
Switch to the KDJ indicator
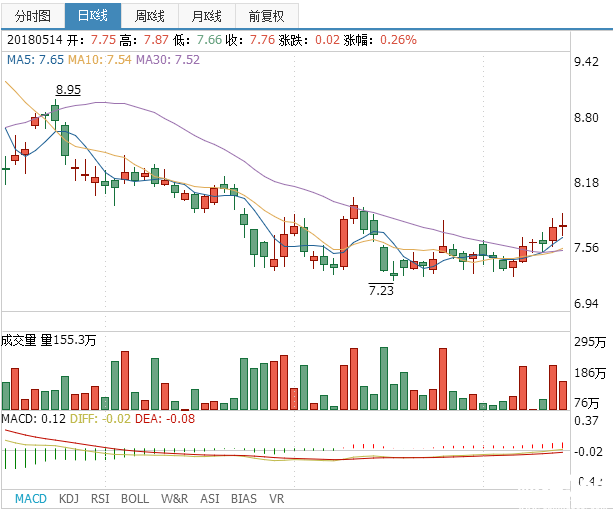69,499
